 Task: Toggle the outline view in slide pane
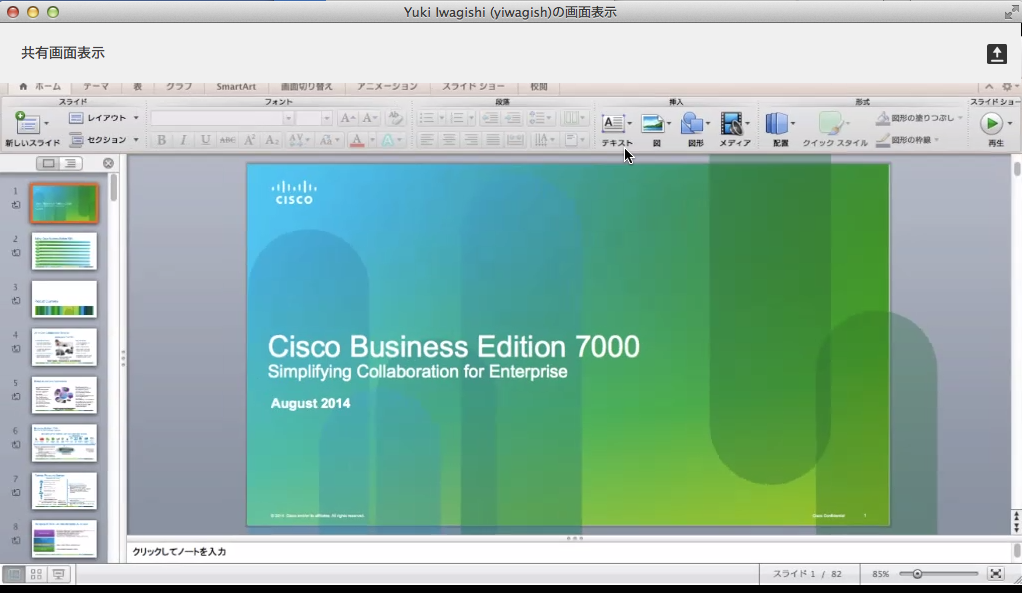(71, 163)
